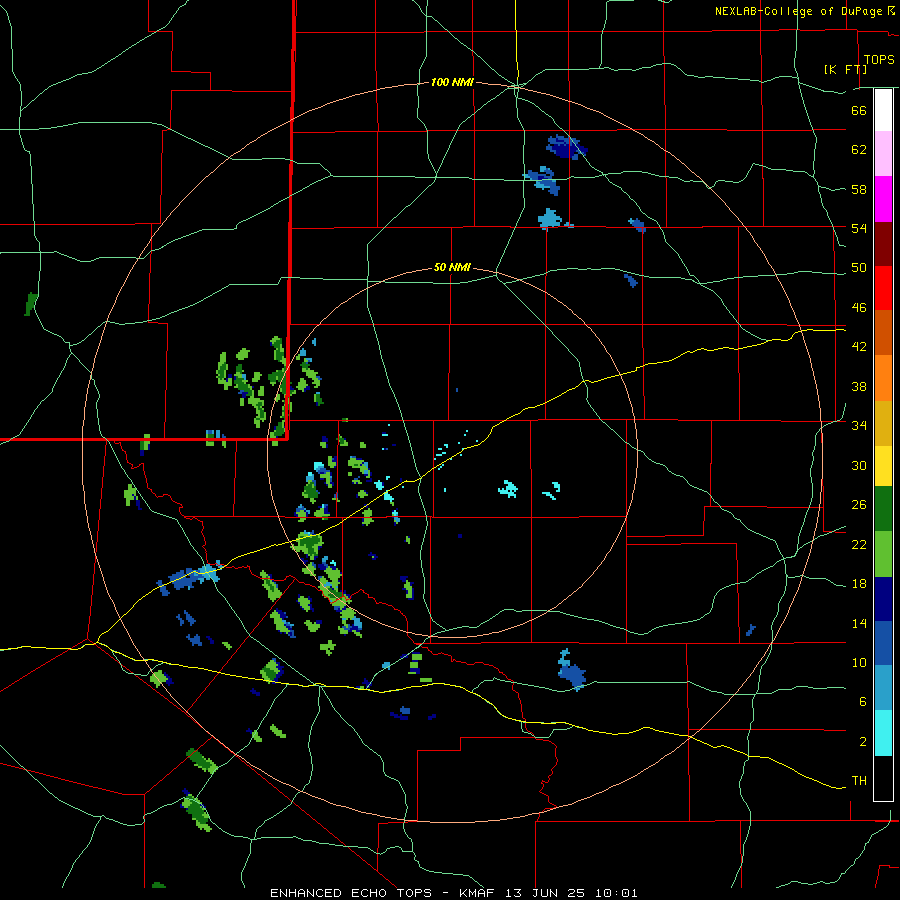Image resolution: width=900 pixels, height=900 pixels.
Task: Click the "100 NMI" range ring label
Action: [452, 83]
